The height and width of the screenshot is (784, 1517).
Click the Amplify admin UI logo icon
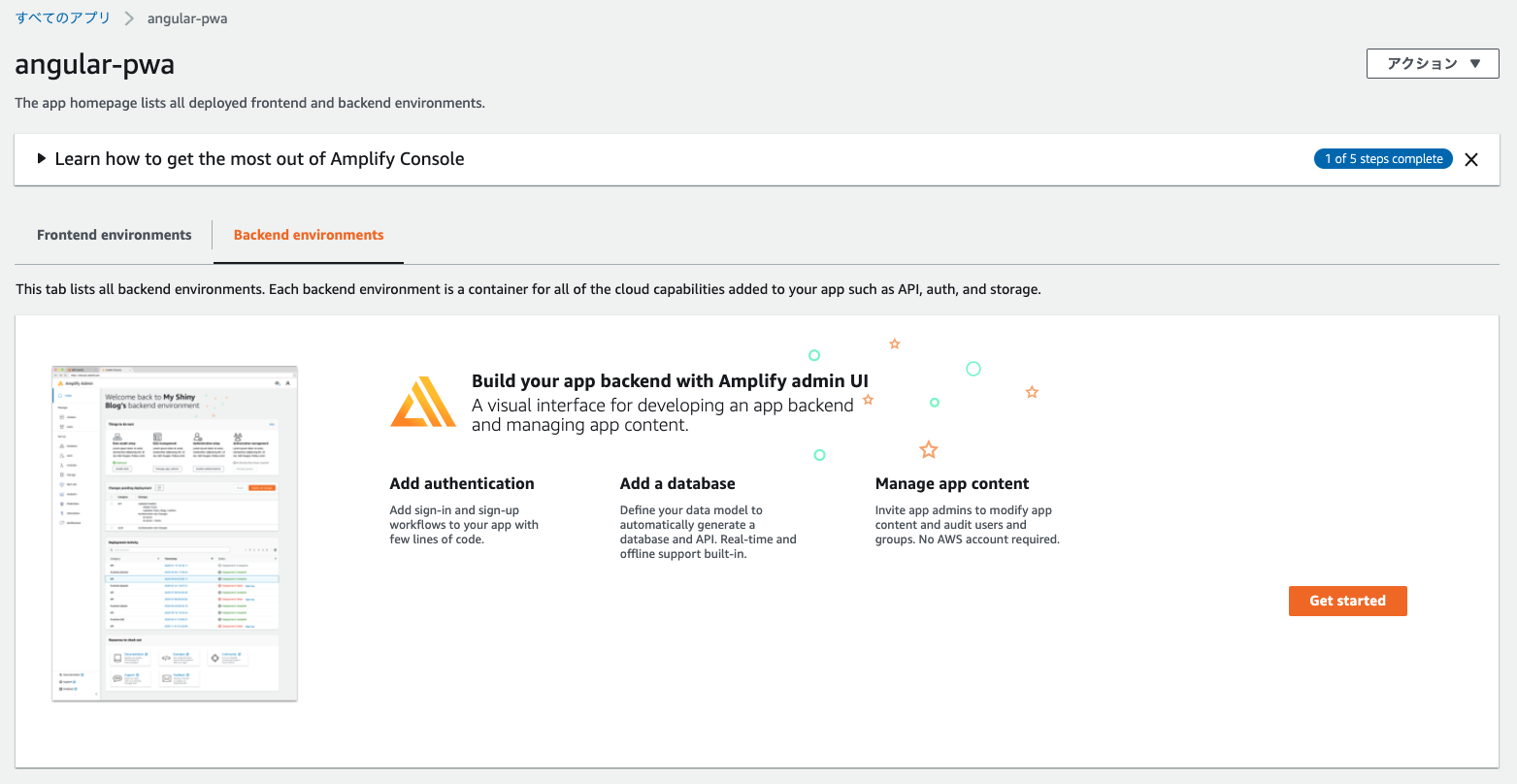423,402
